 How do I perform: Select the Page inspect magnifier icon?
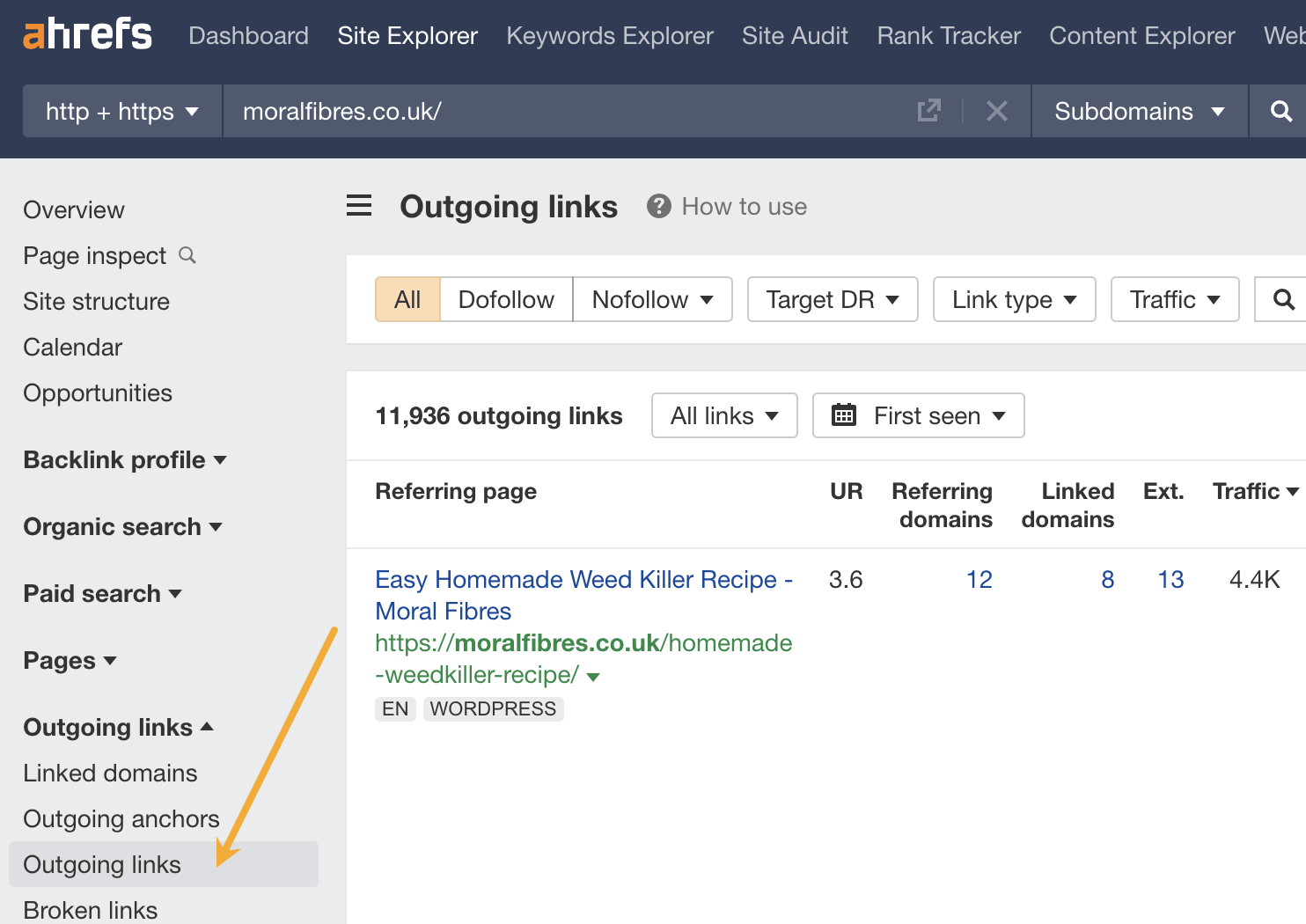(x=187, y=254)
